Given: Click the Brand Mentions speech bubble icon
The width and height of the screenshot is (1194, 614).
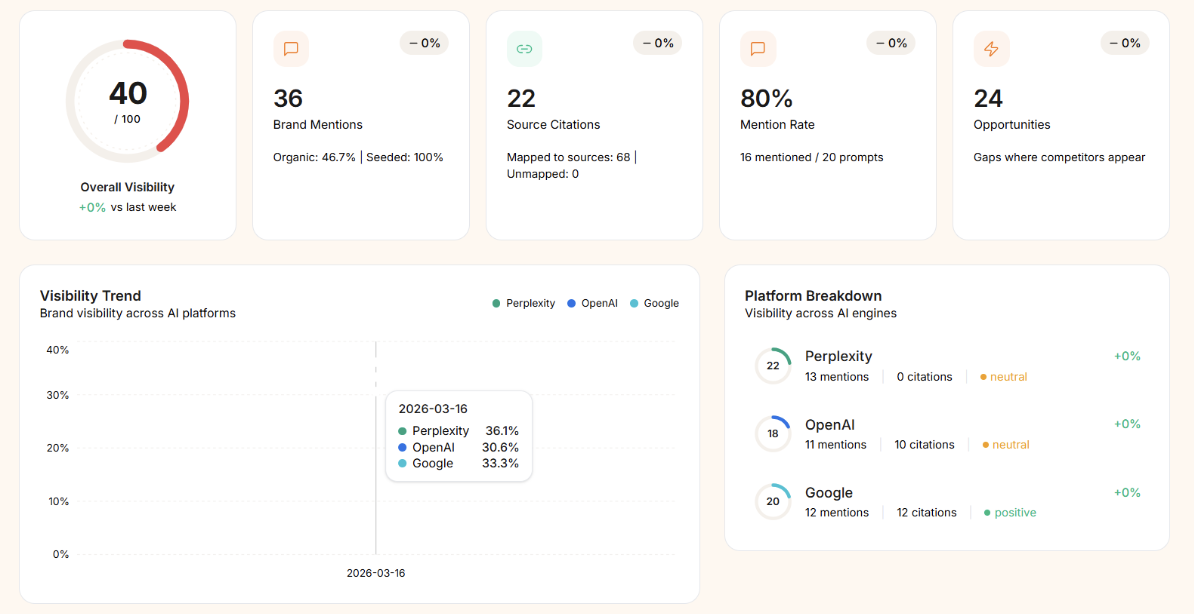Looking at the screenshot, I should click(x=291, y=49).
